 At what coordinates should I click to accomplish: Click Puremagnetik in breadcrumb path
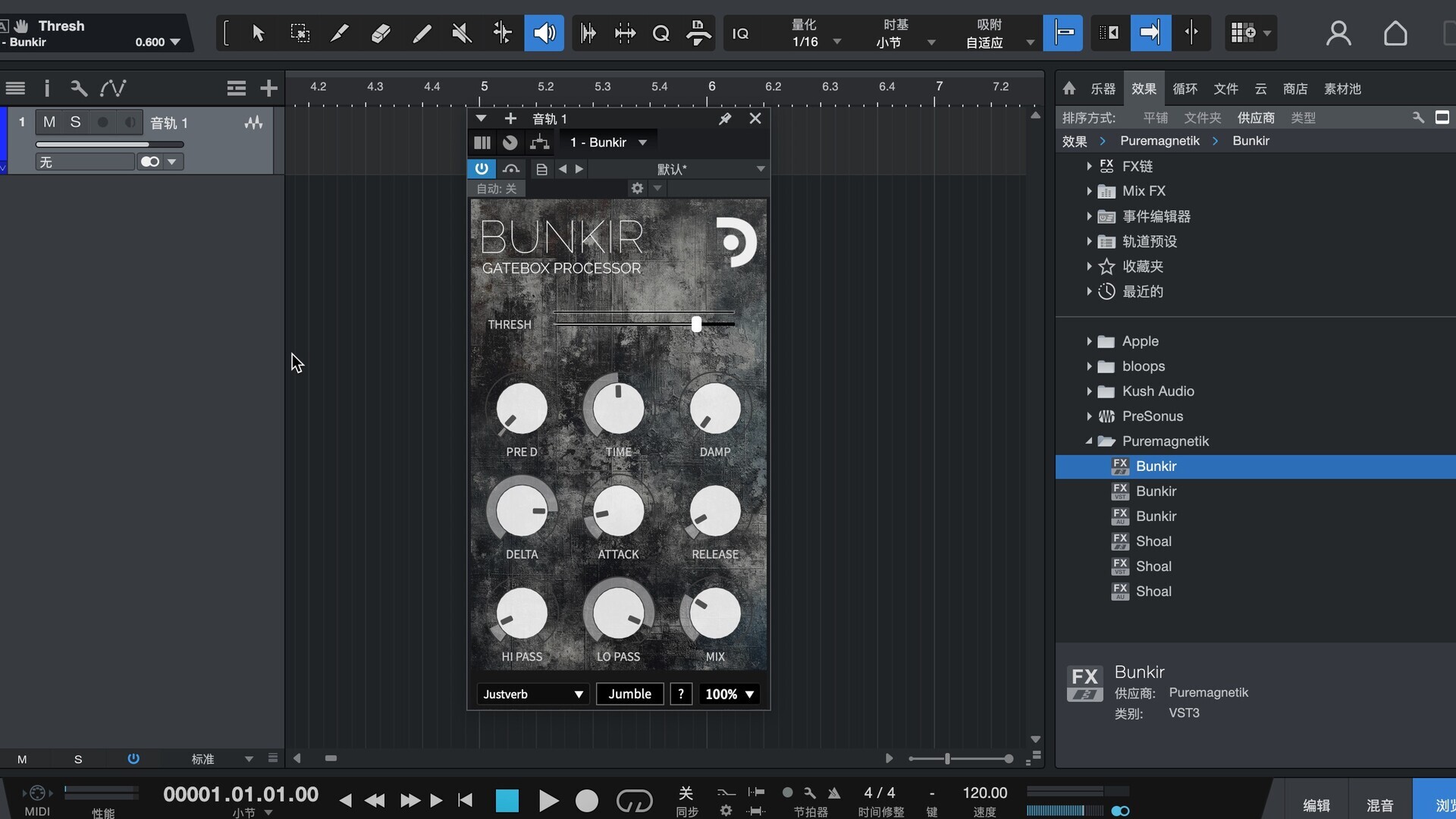click(1159, 141)
